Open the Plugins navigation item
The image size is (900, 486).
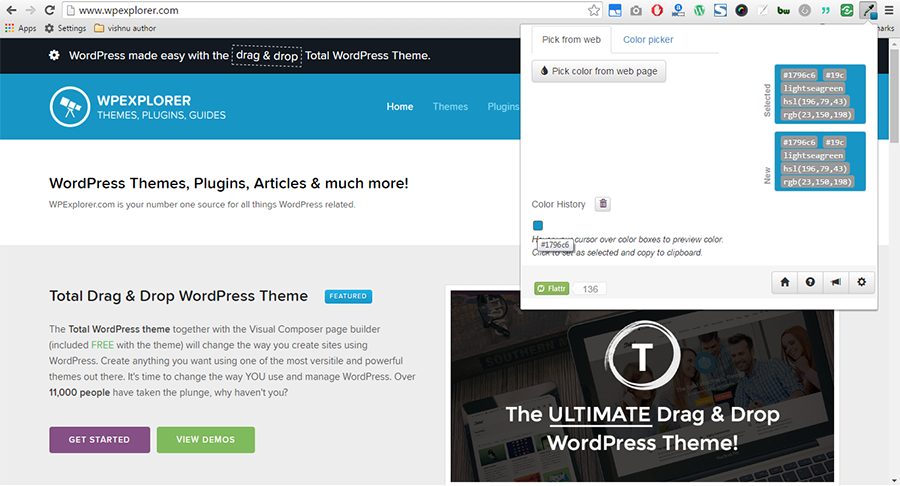pyautogui.click(x=503, y=107)
